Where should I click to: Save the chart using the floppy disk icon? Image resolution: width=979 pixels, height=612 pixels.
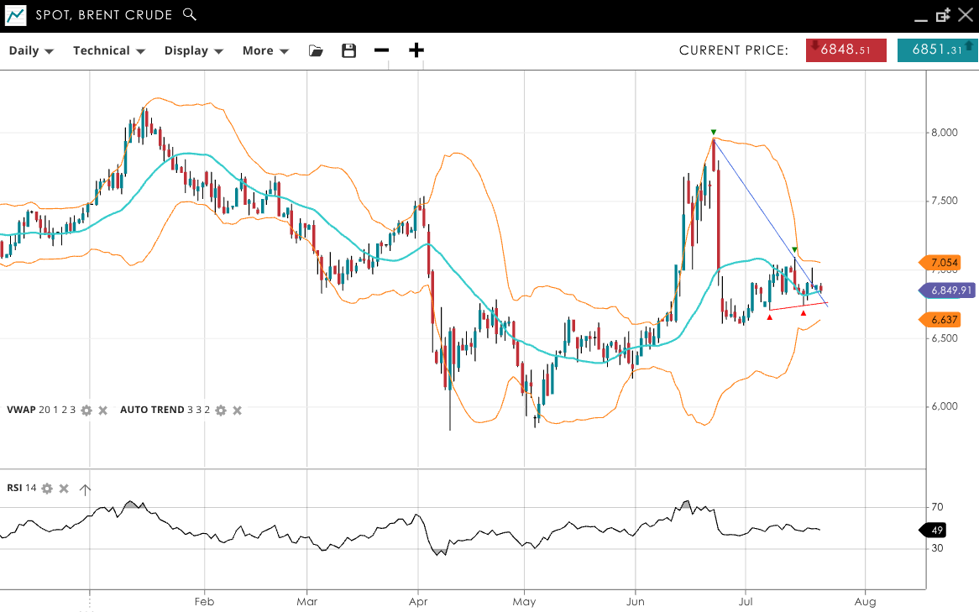click(x=349, y=51)
